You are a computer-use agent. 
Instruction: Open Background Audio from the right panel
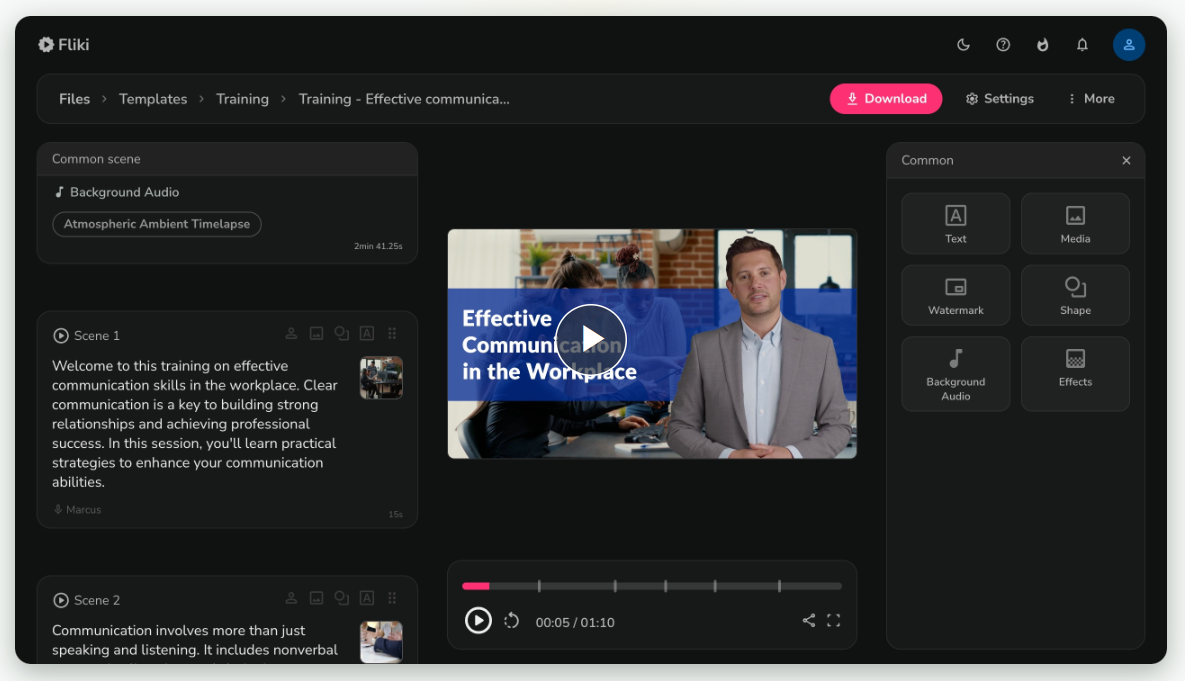click(955, 373)
